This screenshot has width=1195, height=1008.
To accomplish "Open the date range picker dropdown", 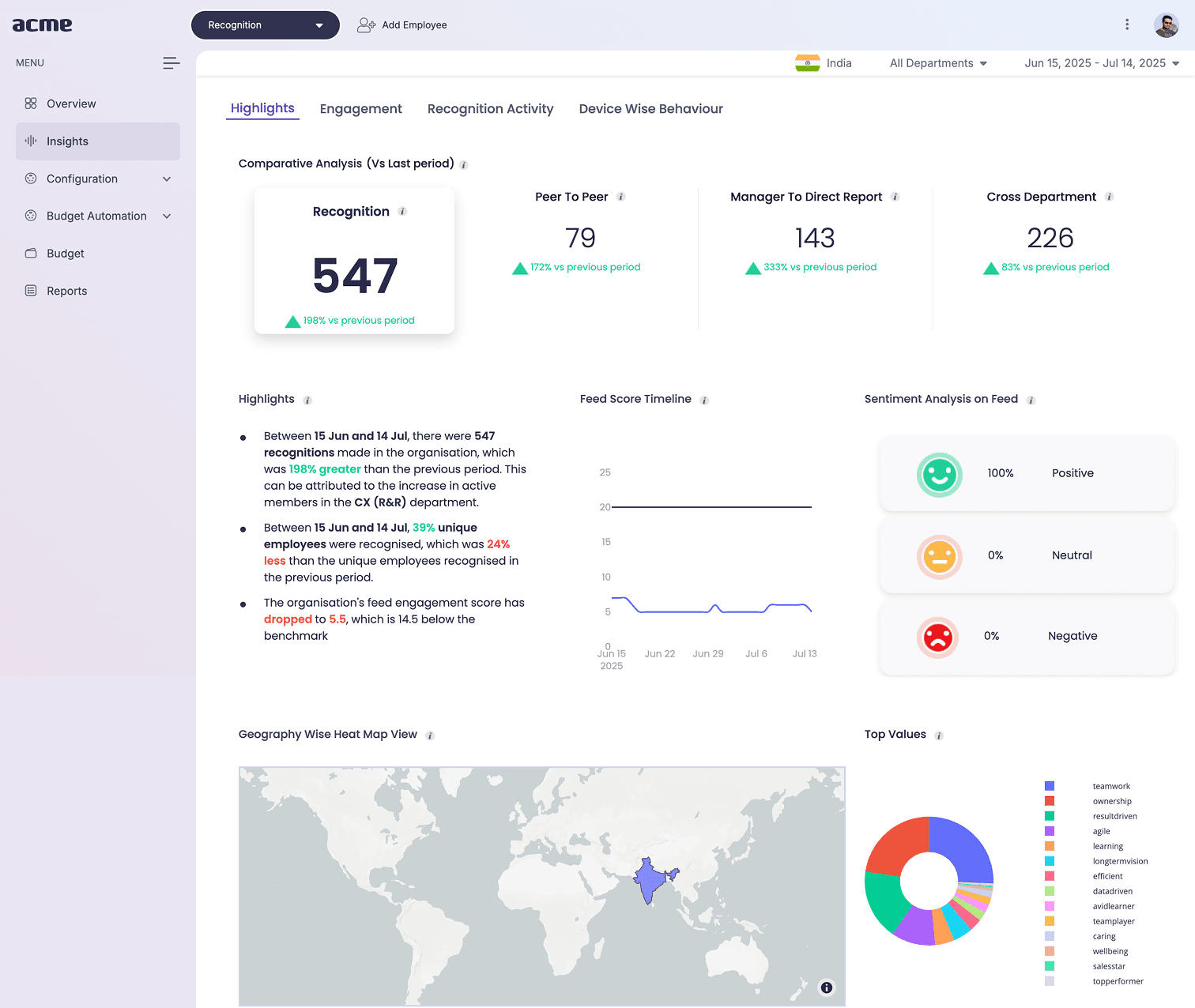I will coord(1102,63).
